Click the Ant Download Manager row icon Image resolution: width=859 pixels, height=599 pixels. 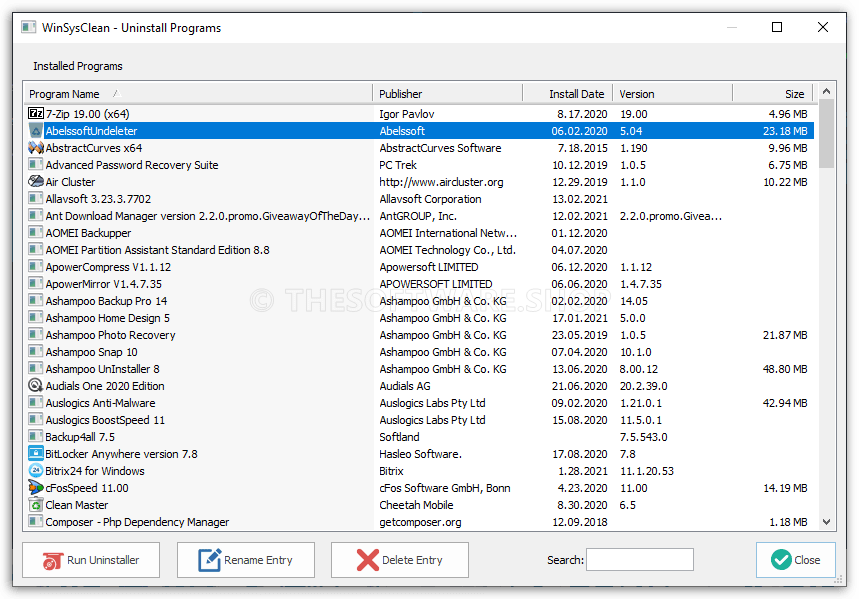[x=36, y=215]
